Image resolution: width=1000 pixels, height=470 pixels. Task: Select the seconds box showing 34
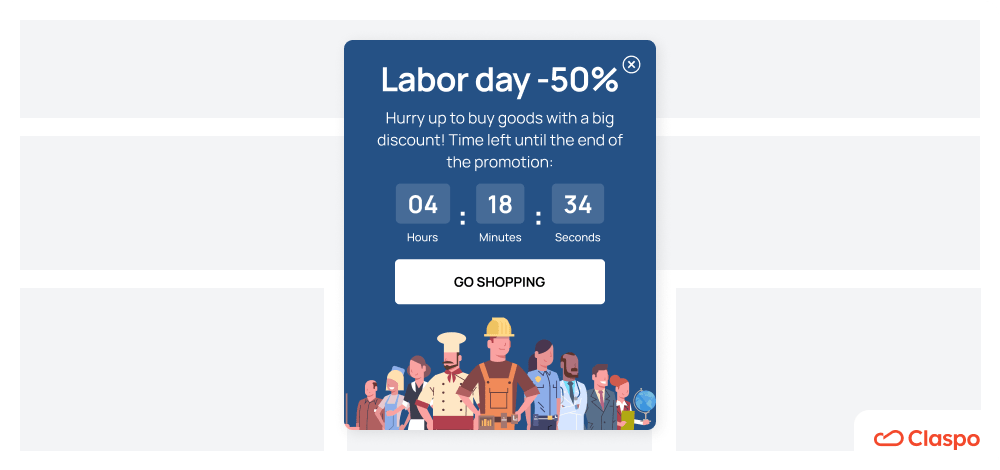(x=578, y=204)
